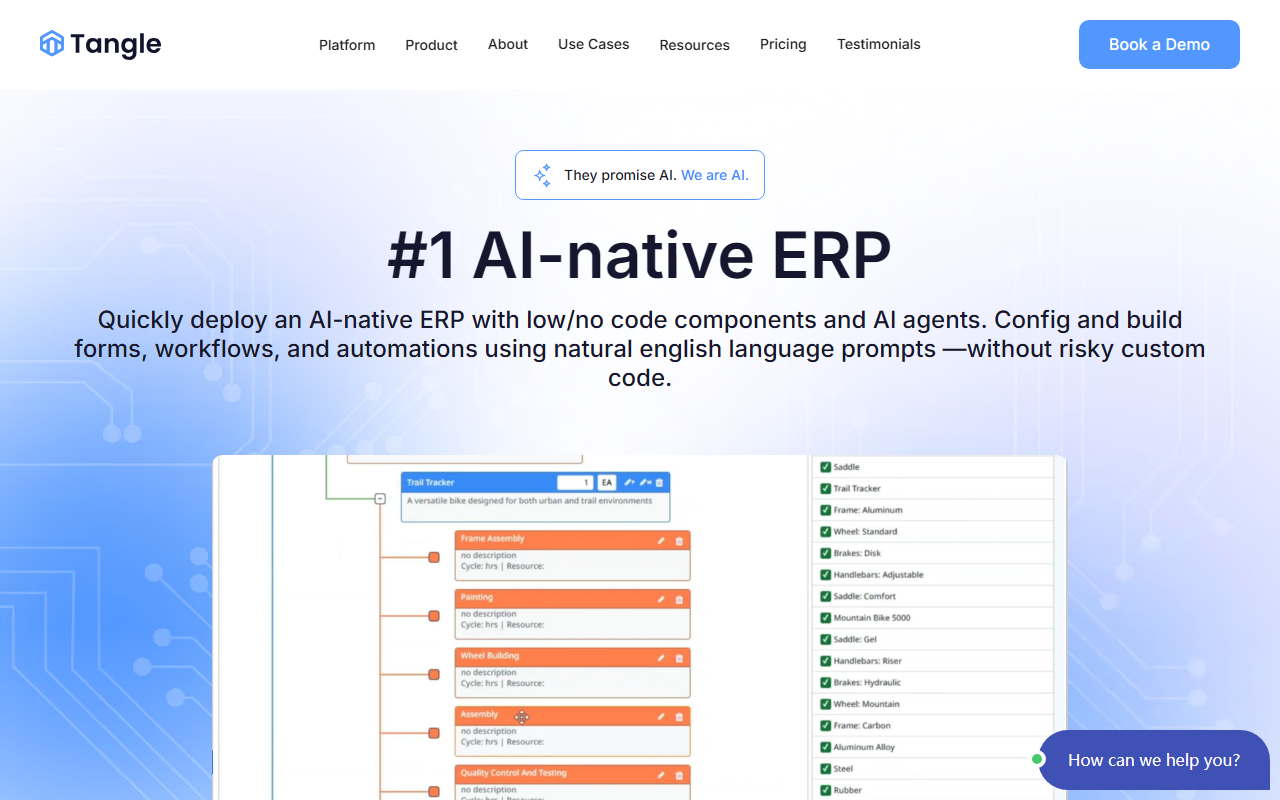The image size is (1280, 800).
Task: Delete the Frame Assembly operation via trash icon
Action: 679,541
